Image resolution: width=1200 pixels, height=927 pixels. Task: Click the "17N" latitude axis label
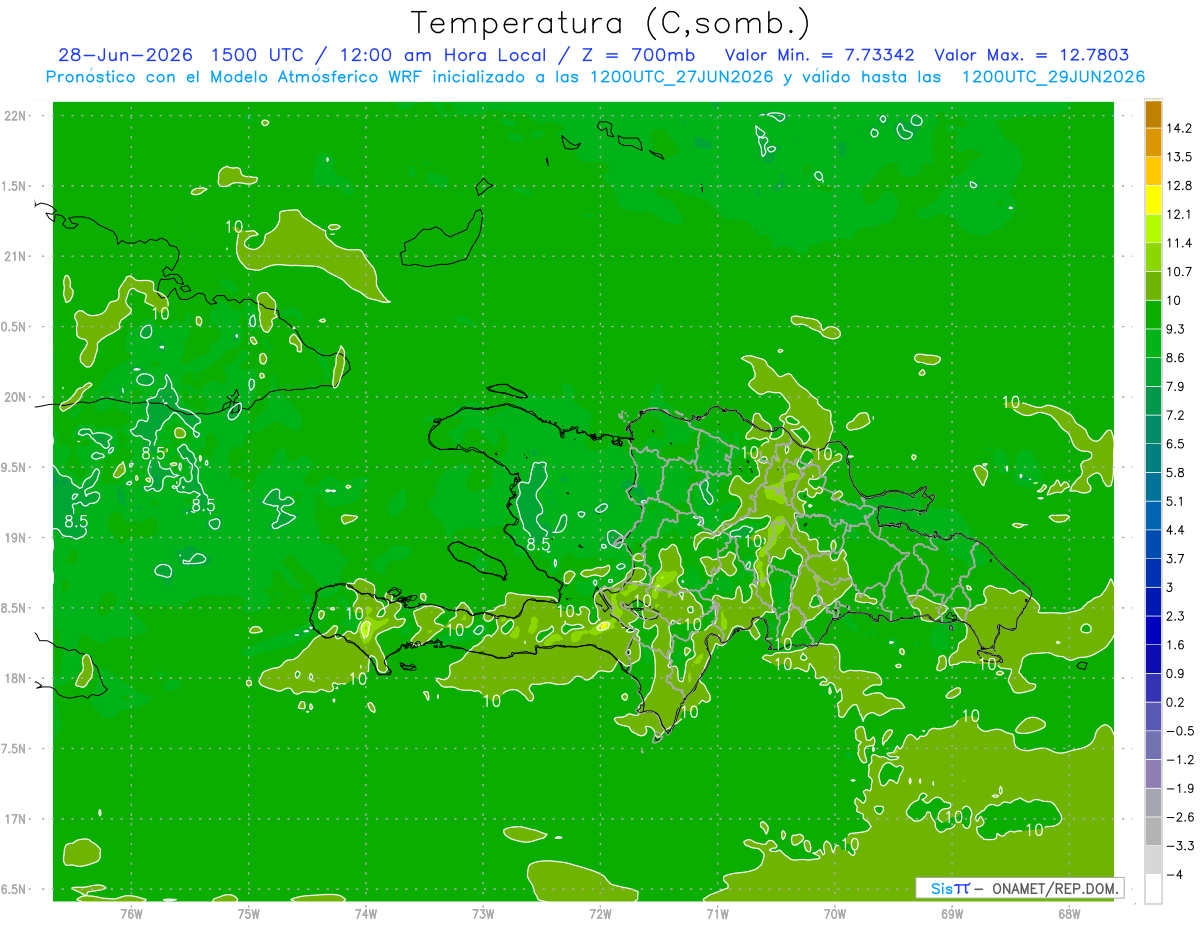[17, 819]
